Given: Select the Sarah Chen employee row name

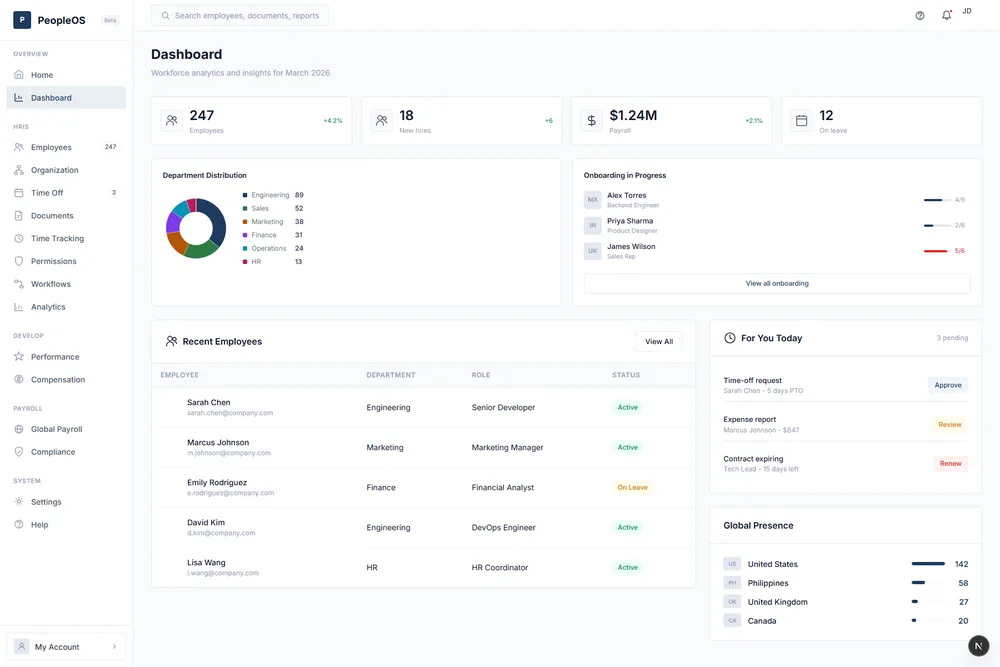Looking at the screenshot, I should coord(209,402).
